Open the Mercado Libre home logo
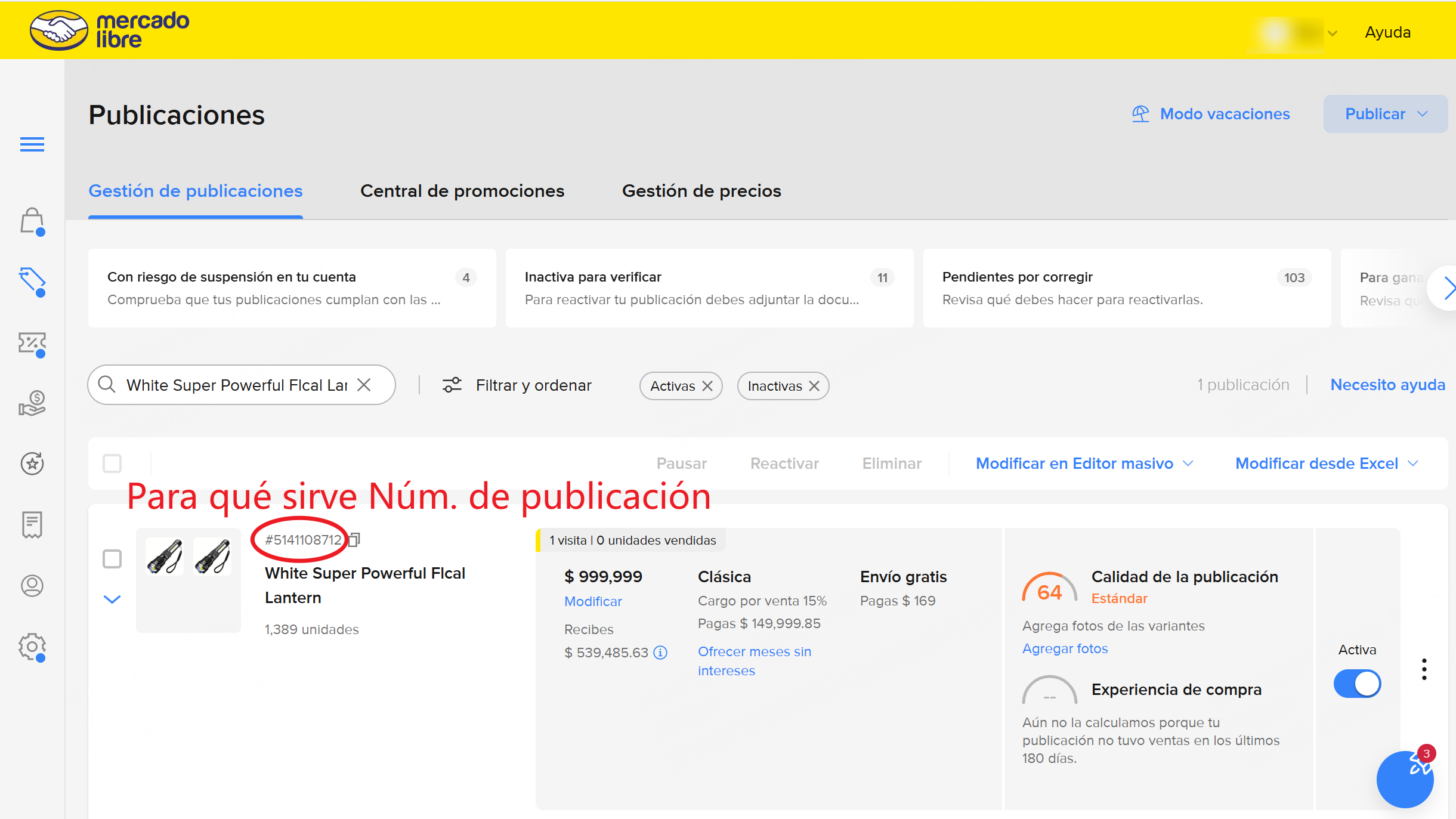 pos(110,30)
